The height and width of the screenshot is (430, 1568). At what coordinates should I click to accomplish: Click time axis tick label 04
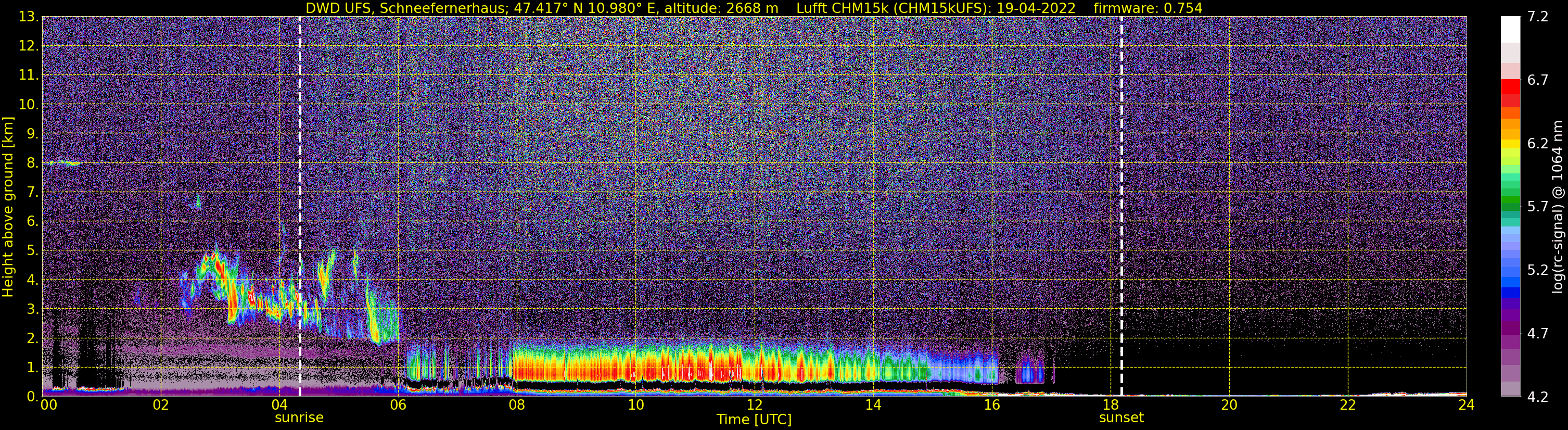(279, 406)
